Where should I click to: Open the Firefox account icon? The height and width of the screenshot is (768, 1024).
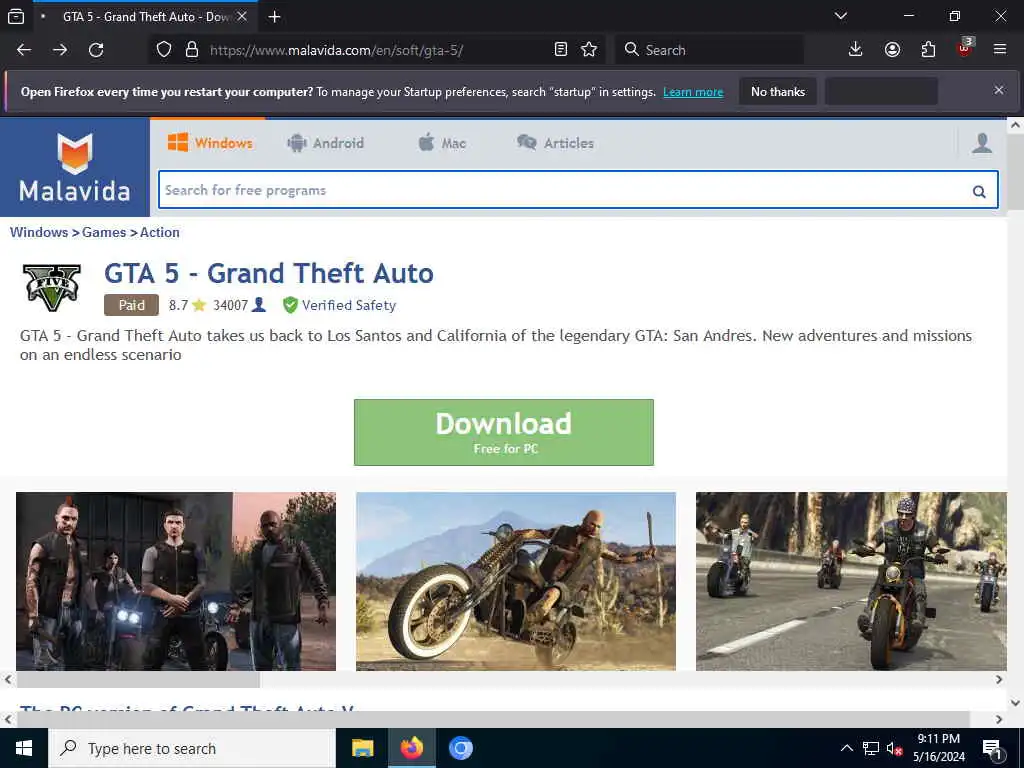point(892,50)
